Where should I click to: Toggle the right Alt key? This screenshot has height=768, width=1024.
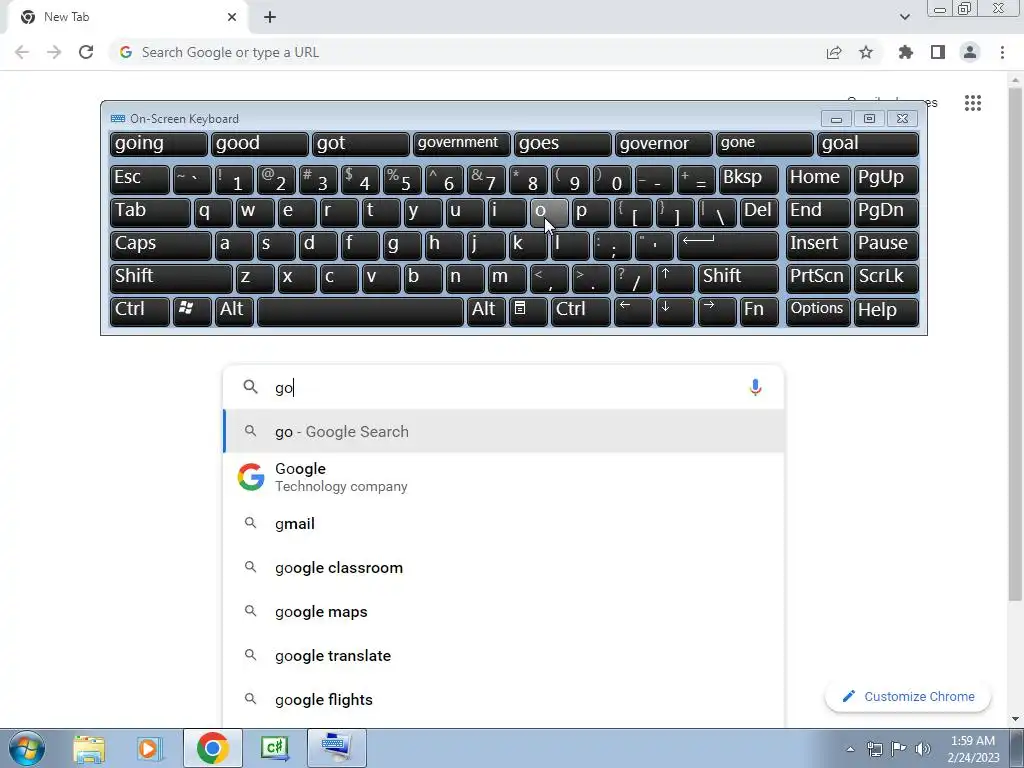tap(486, 311)
